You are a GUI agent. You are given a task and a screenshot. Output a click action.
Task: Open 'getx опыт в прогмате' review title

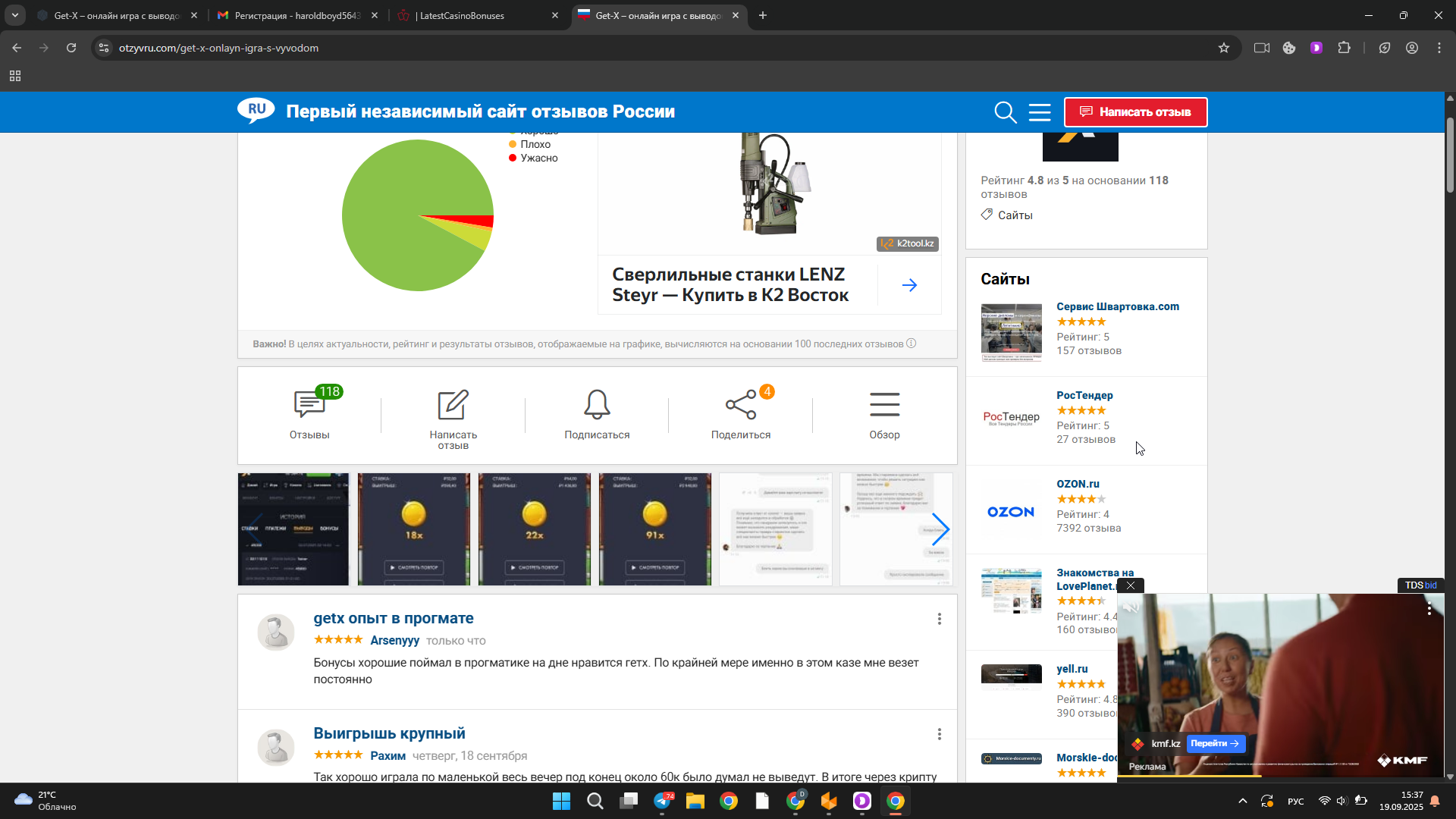pyautogui.click(x=393, y=618)
